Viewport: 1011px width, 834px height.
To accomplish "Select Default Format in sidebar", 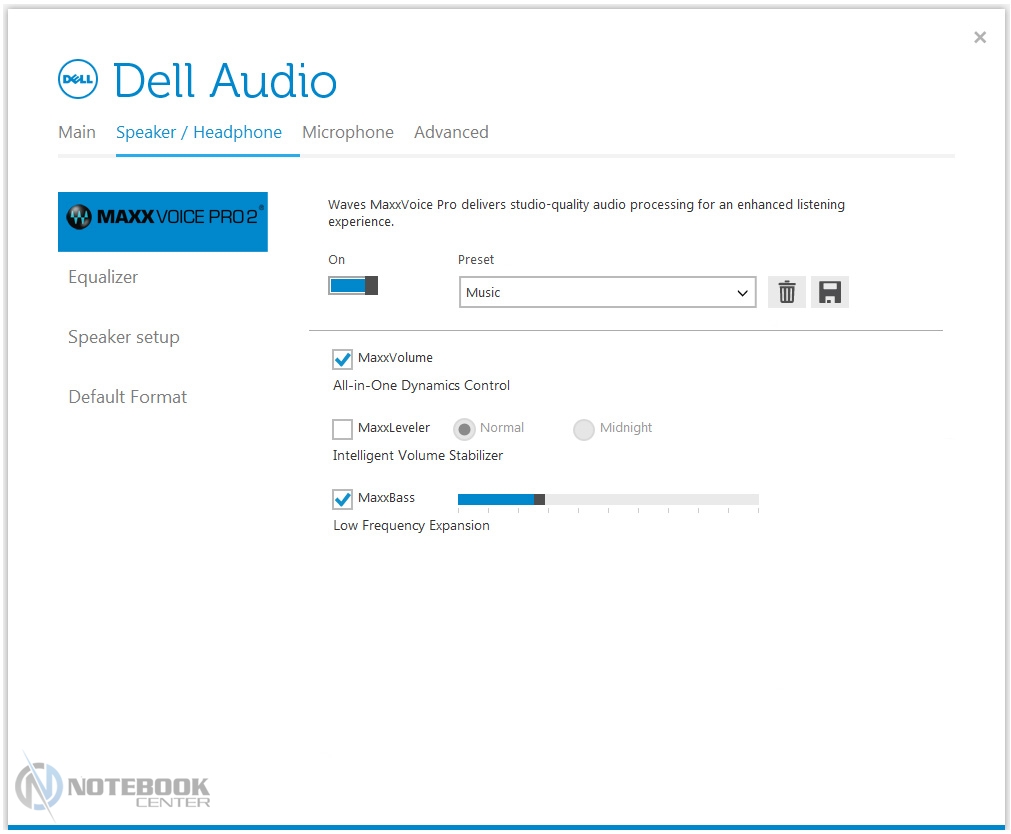I will pyautogui.click(x=128, y=397).
